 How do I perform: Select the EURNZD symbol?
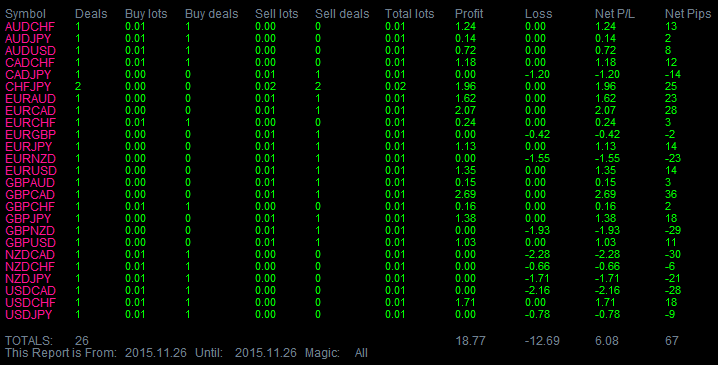[x=30, y=158]
